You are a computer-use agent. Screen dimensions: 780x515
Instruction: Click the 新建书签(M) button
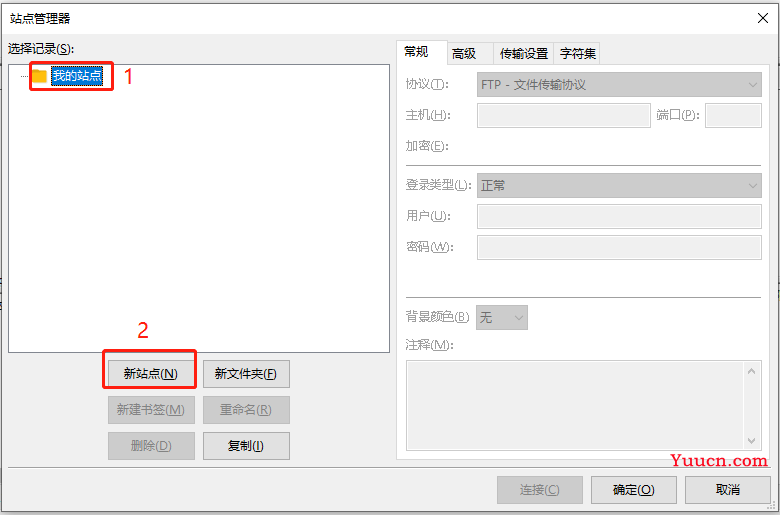(151, 410)
